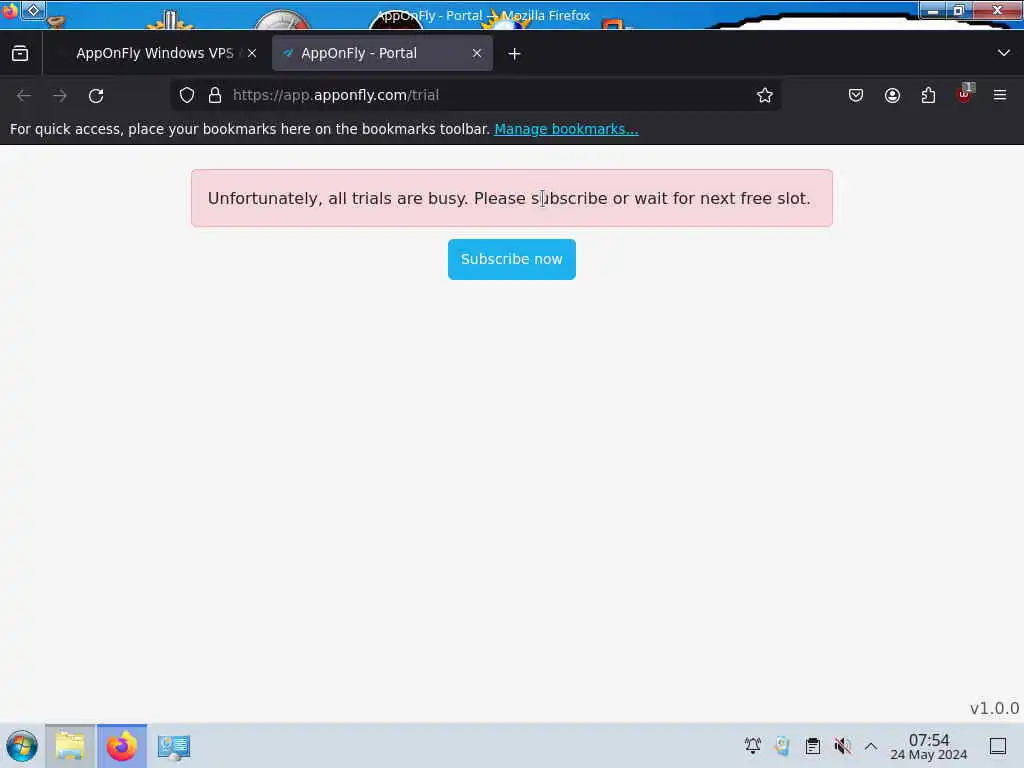The height and width of the screenshot is (768, 1024).
Task: Go forward one page
Action: (60, 95)
